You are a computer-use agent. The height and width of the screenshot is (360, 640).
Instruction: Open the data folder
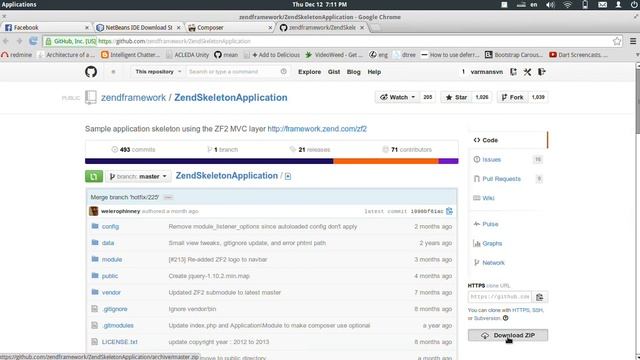coord(108,243)
